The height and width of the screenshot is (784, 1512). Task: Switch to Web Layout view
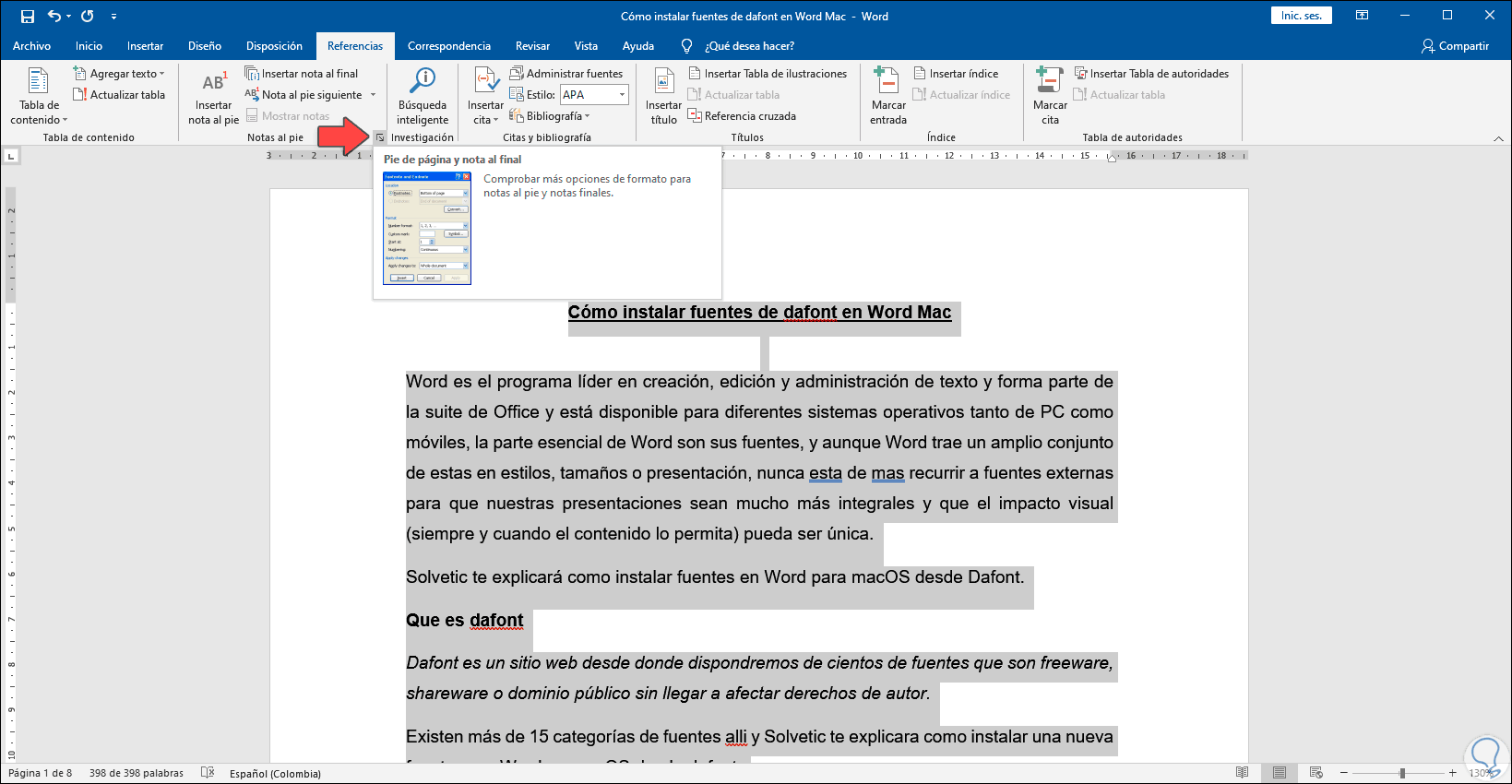click(1316, 773)
